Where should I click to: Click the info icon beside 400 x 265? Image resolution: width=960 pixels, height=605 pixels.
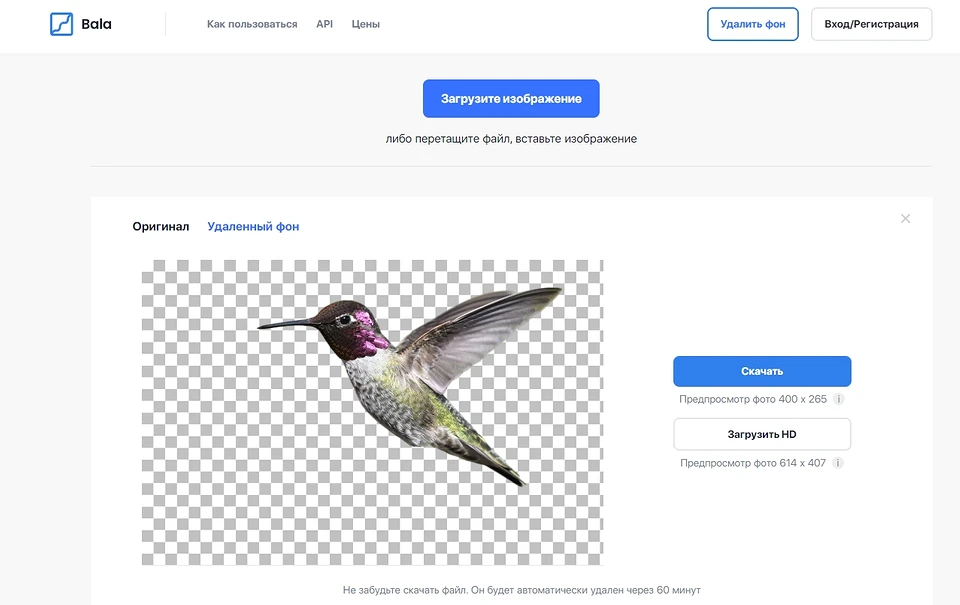click(839, 399)
